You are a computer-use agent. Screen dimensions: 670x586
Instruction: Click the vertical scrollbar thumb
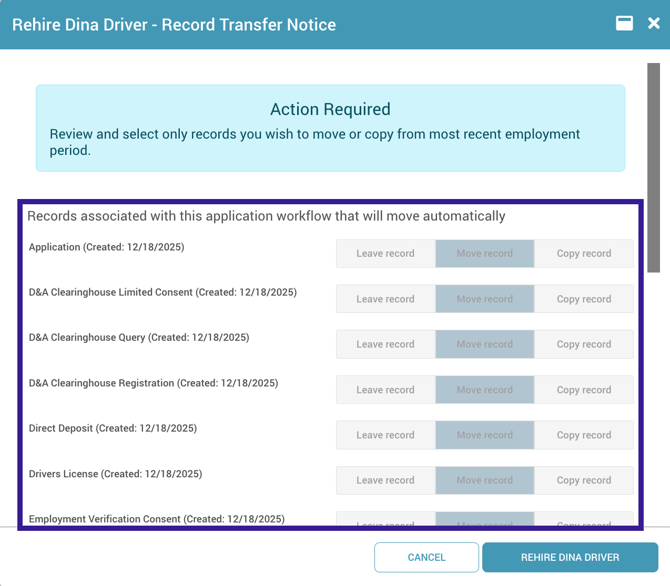click(x=653, y=168)
